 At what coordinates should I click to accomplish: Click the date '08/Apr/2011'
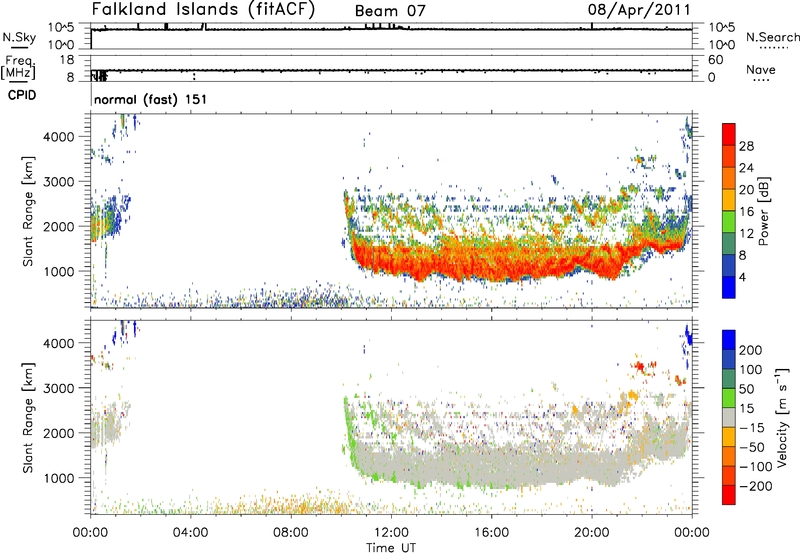click(x=639, y=10)
